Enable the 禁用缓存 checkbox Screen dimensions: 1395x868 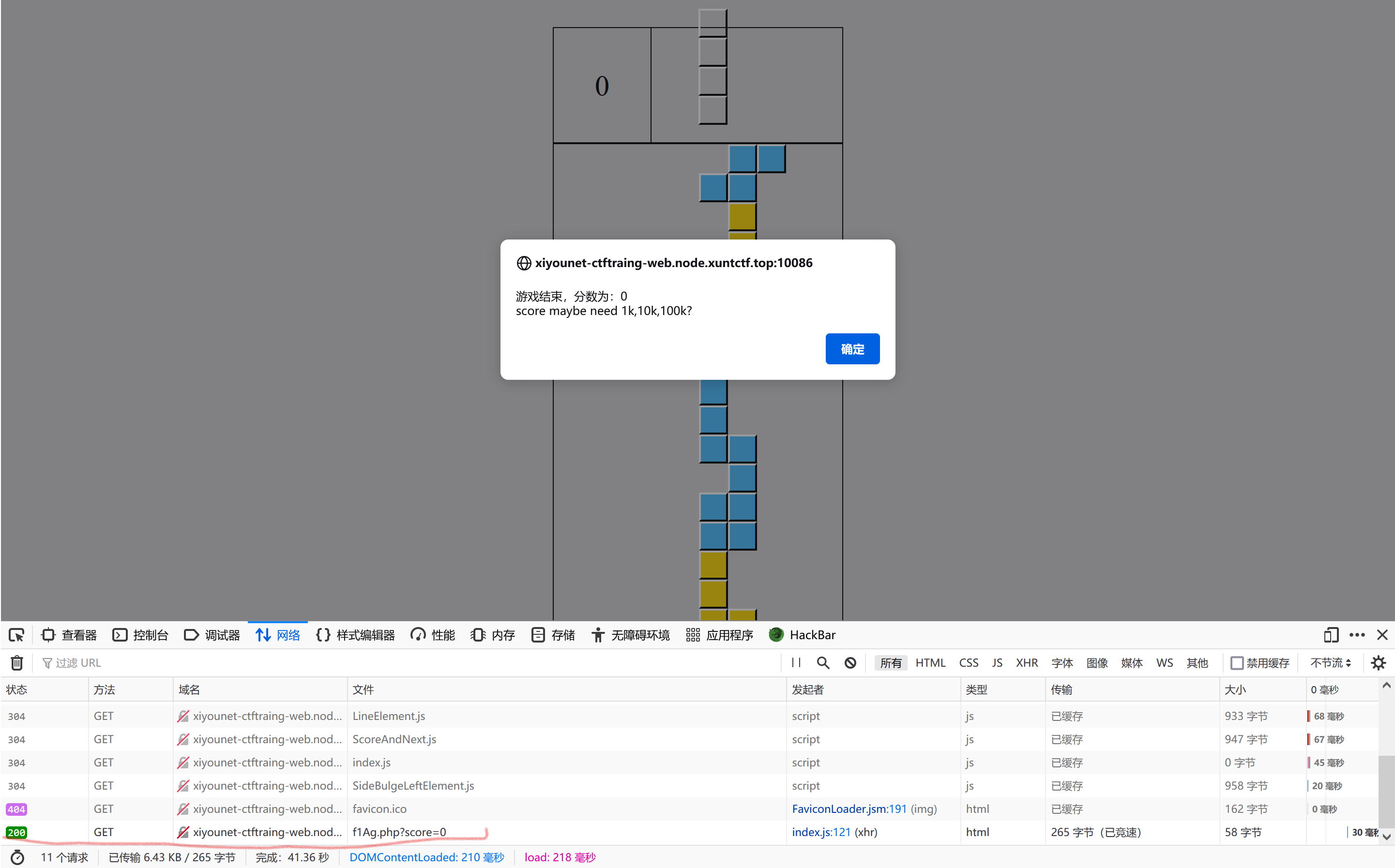(x=1237, y=662)
